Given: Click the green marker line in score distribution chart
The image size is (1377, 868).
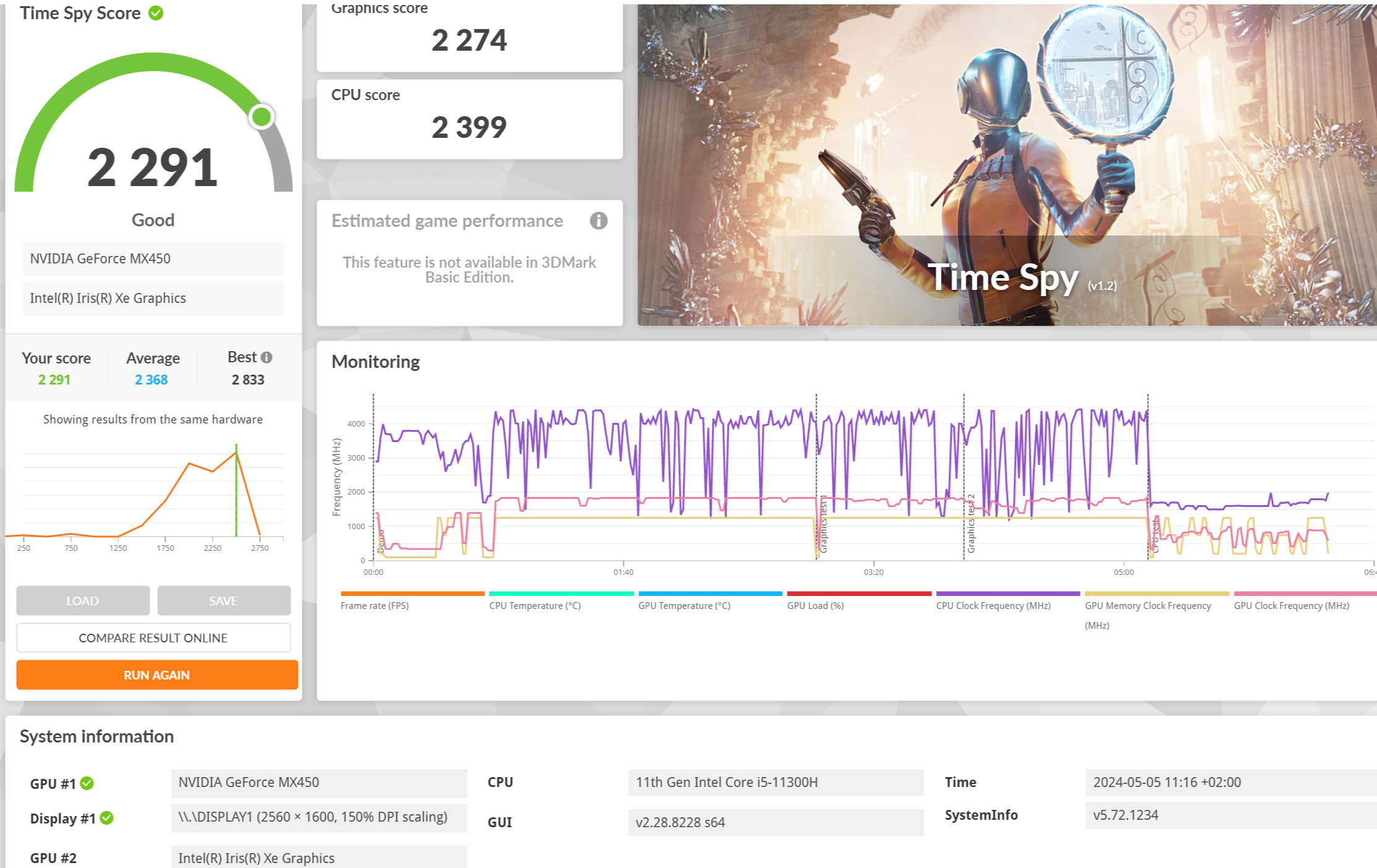Looking at the screenshot, I should 236,490.
